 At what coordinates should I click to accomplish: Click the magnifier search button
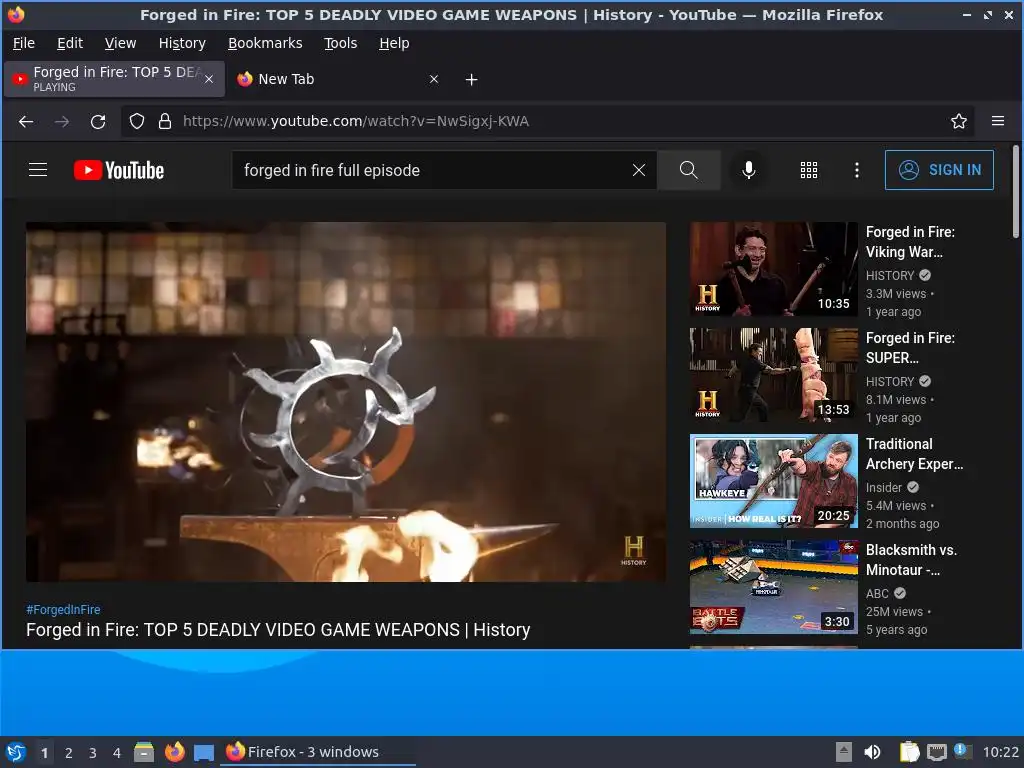click(x=688, y=170)
